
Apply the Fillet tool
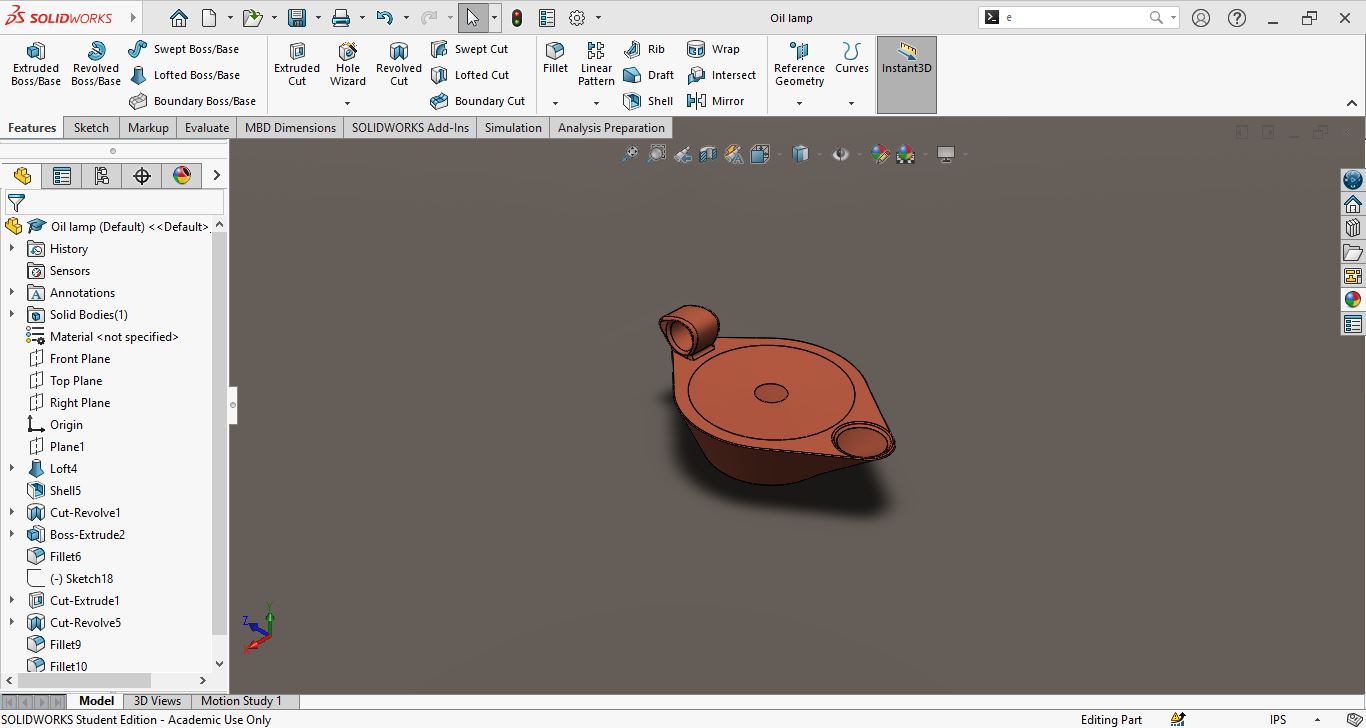click(x=555, y=57)
